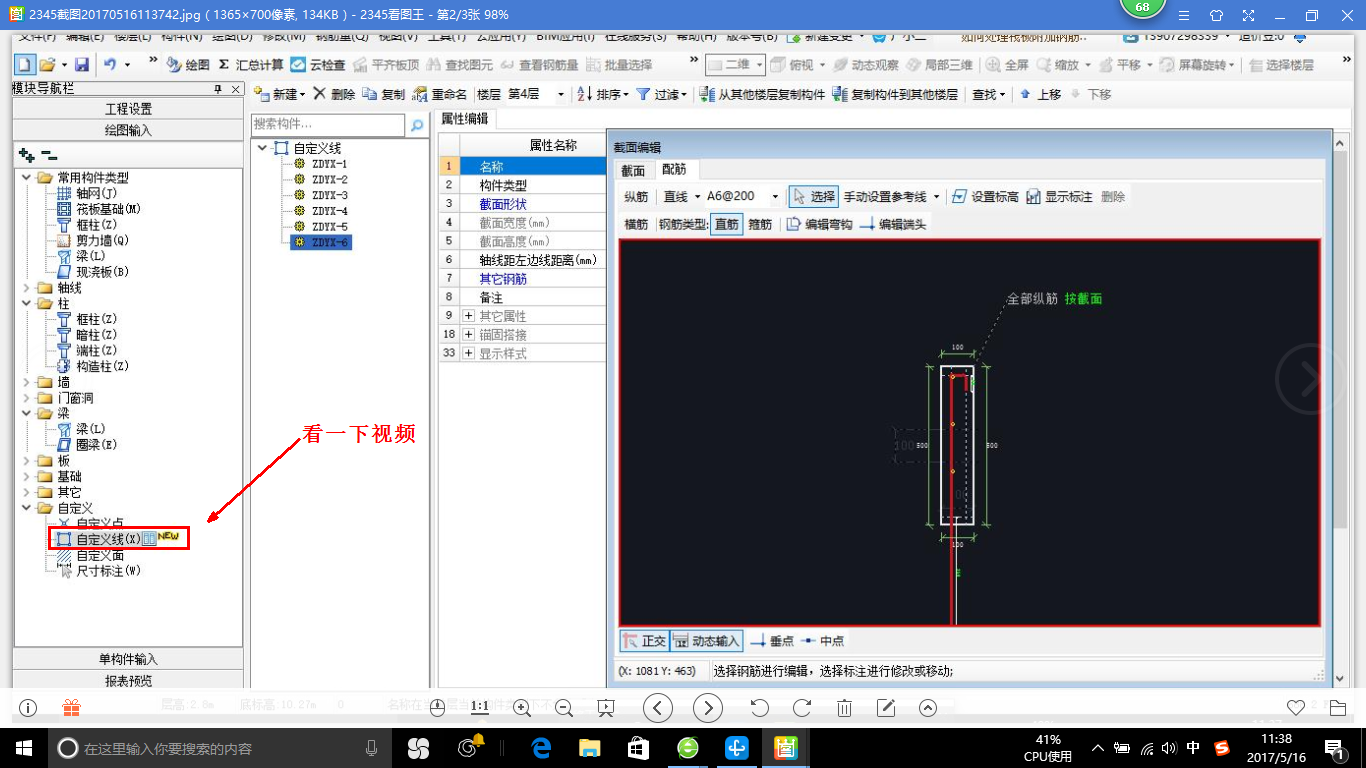1366x768 pixels.
Task: Undo the last action
Action: coord(110,64)
